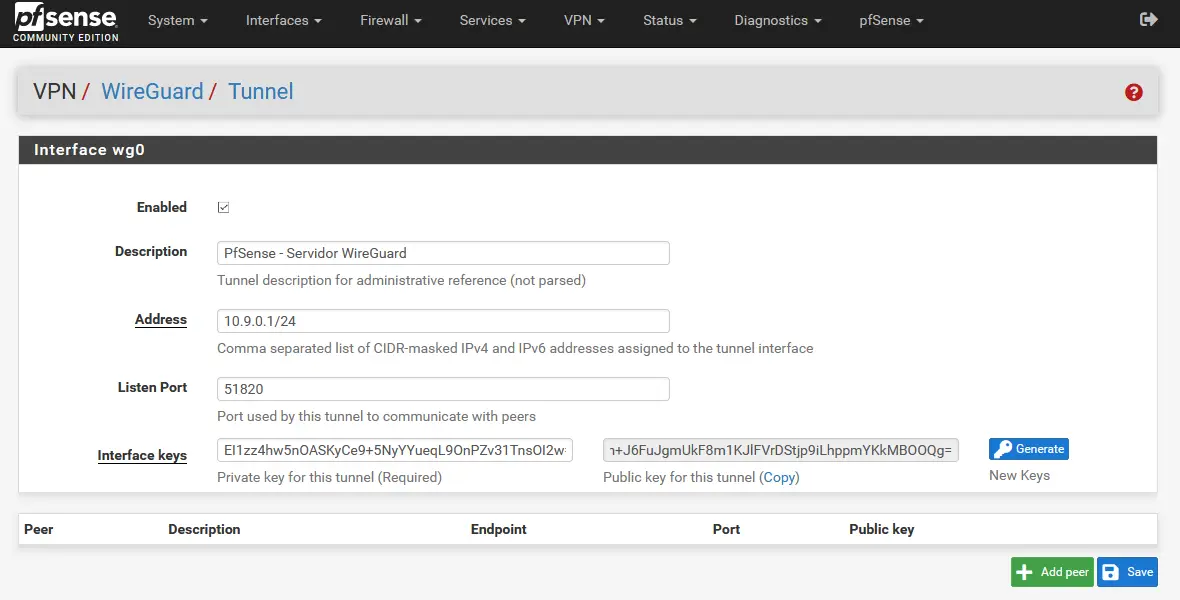Open the VPN menu

click(x=584, y=20)
